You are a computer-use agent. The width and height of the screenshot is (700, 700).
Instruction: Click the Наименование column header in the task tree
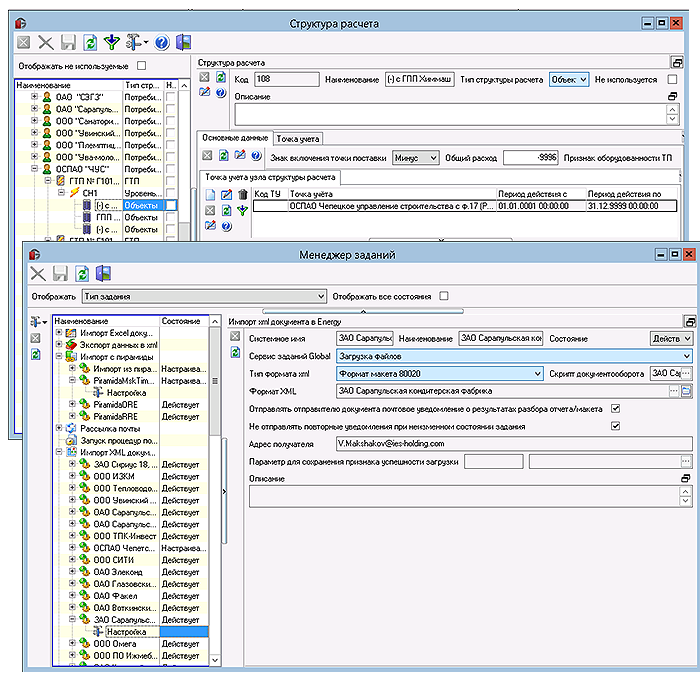(x=106, y=321)
